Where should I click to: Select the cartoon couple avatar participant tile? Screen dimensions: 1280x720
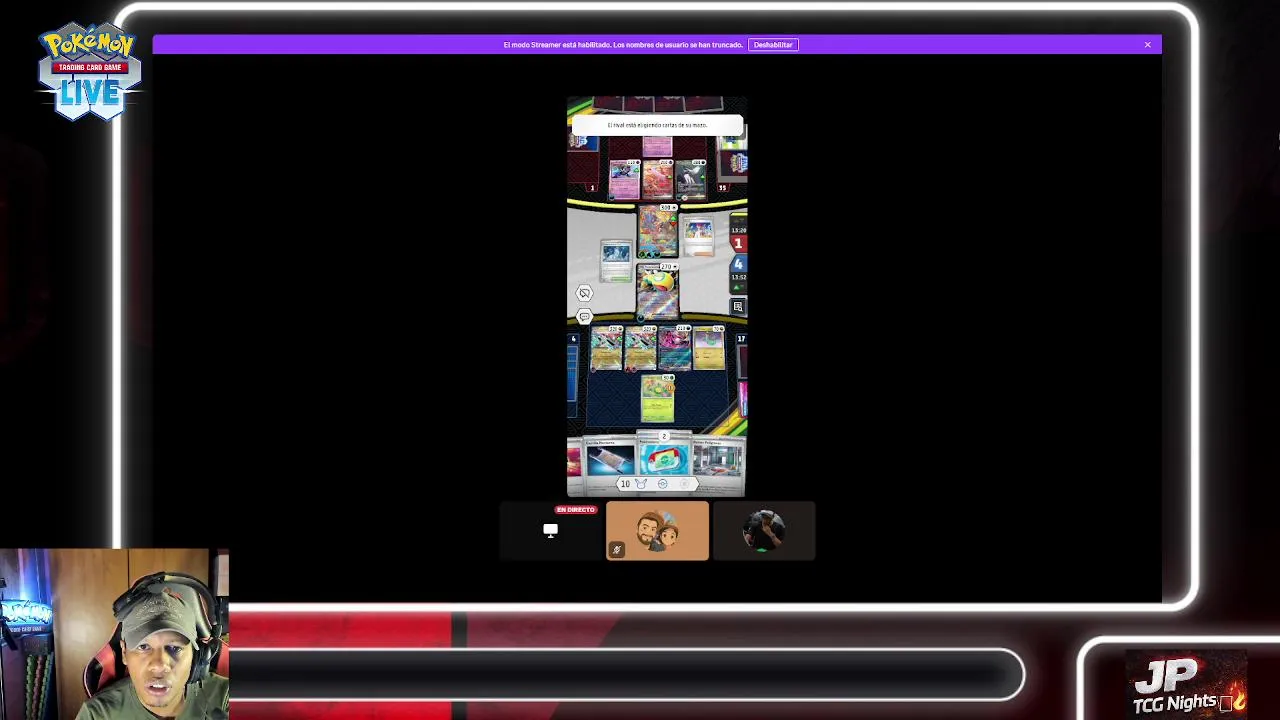pyautogui.click(x=657, y=531)
